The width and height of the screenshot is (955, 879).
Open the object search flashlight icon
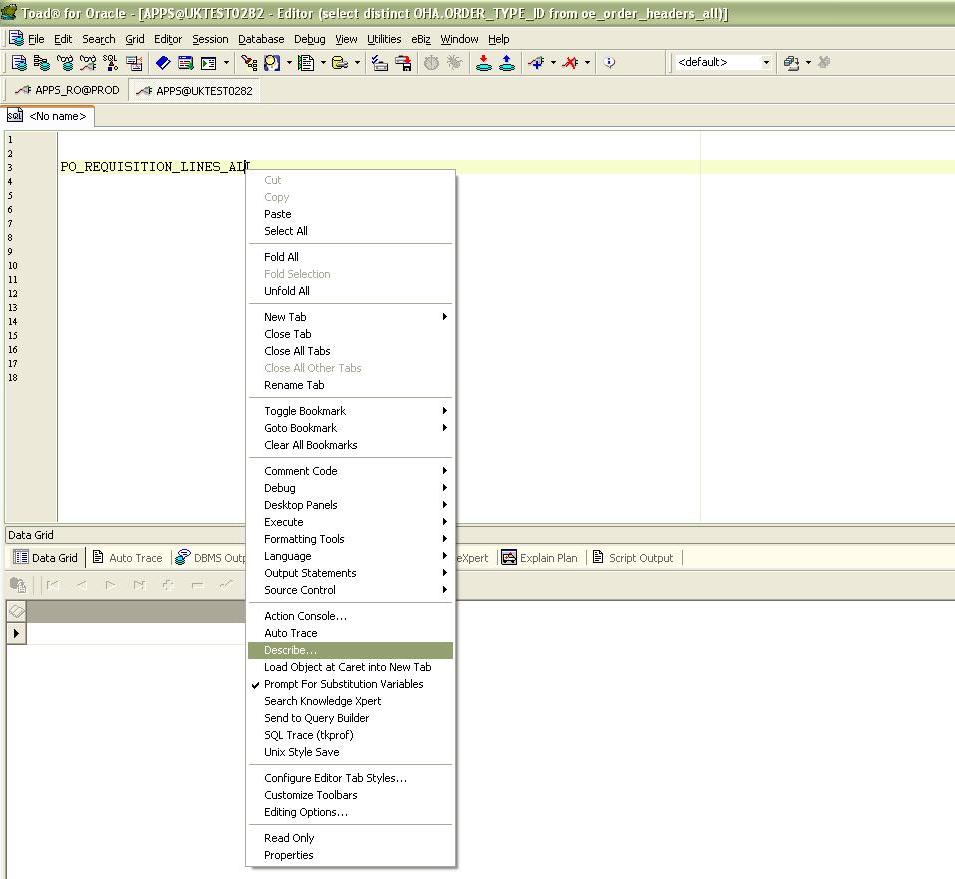(x=248, y=62)
